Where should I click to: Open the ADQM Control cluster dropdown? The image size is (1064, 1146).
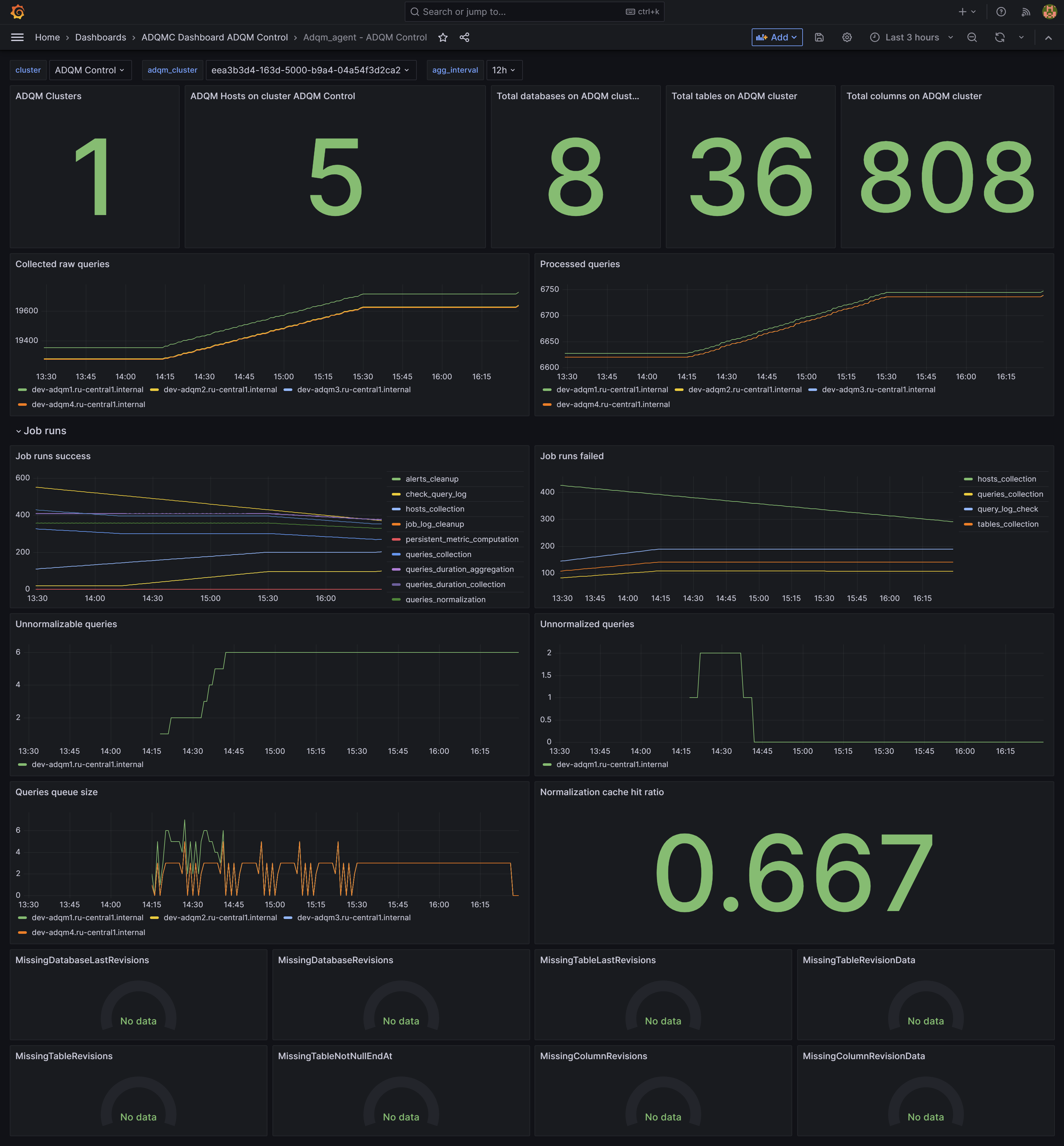point(90,70)
